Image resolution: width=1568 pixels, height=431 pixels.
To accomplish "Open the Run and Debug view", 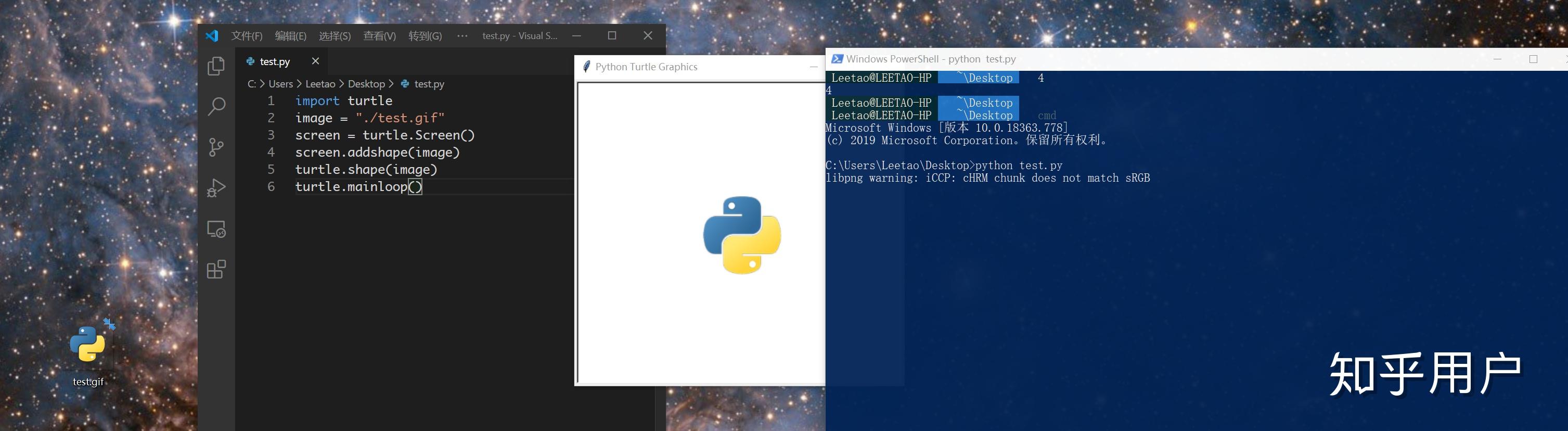I will click(216, 188).
